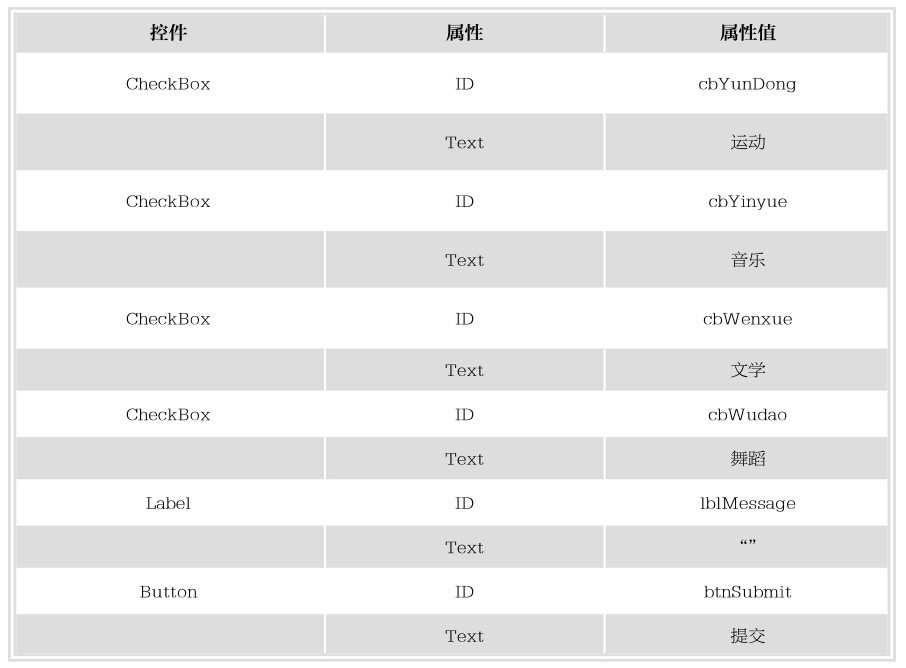906x668 pixels.
Task: Select the 音乐 text value cell
Action: 747,259
